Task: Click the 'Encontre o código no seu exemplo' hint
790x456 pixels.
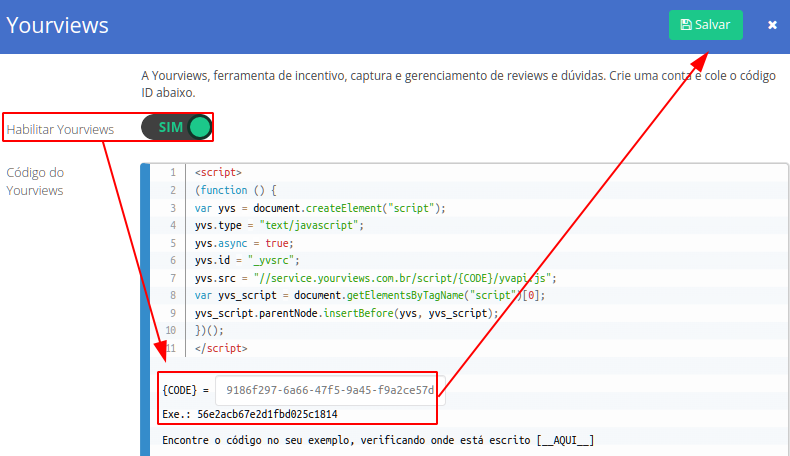Action: coord(378,440)
